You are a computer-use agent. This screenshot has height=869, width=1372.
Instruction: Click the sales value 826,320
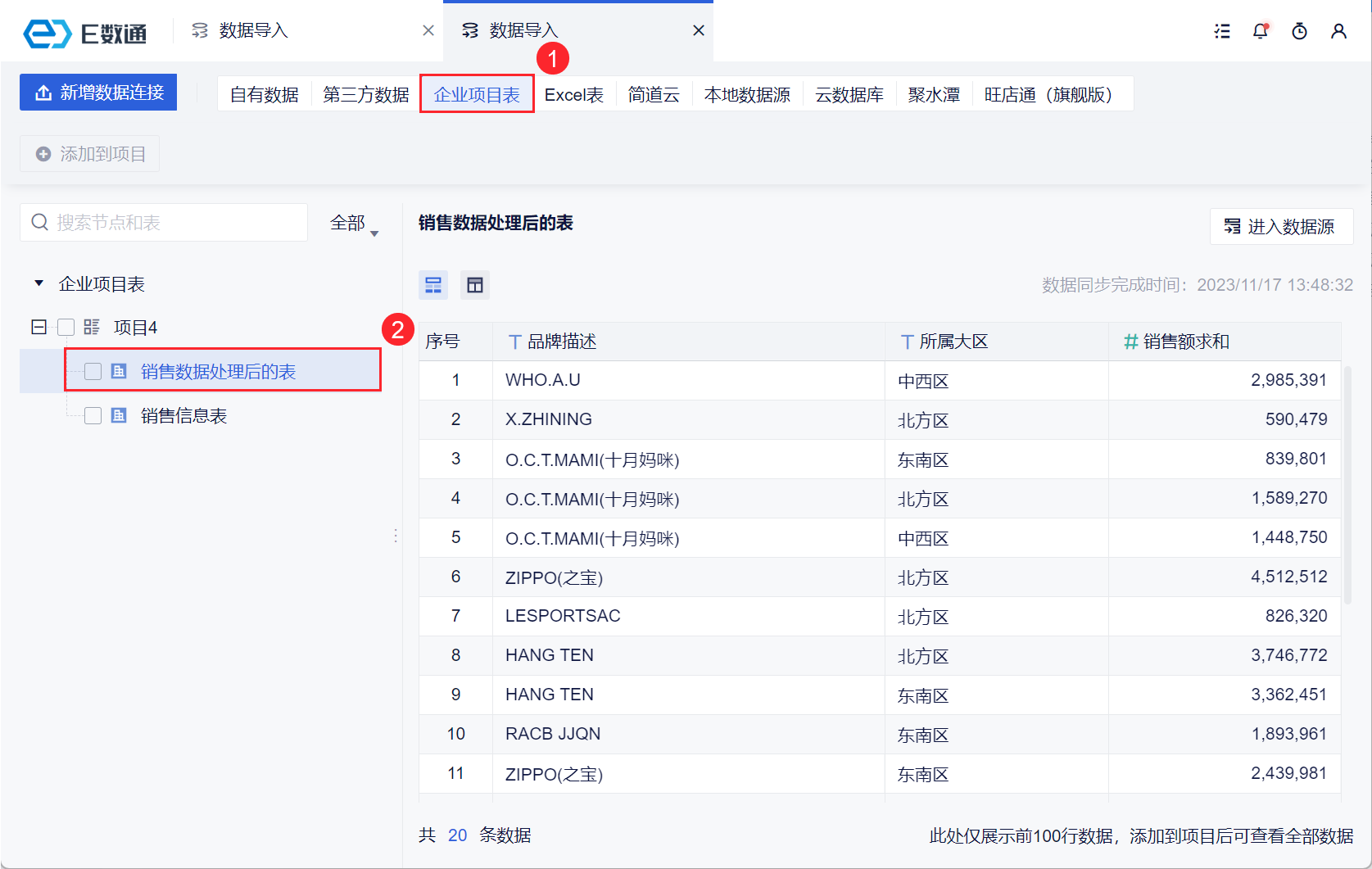1296,616
